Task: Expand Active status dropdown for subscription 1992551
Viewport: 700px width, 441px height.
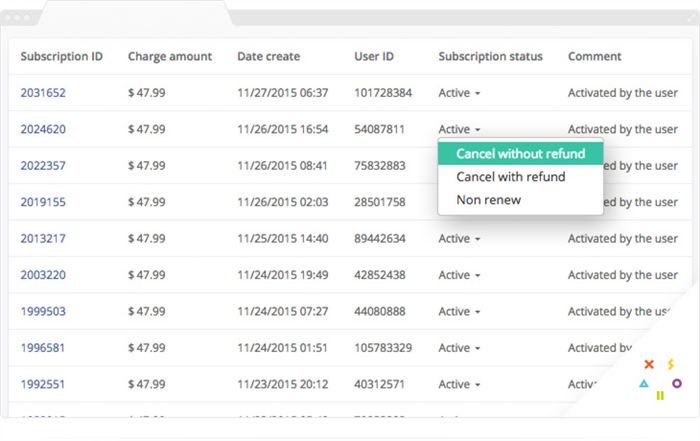Action: [459, 384]
